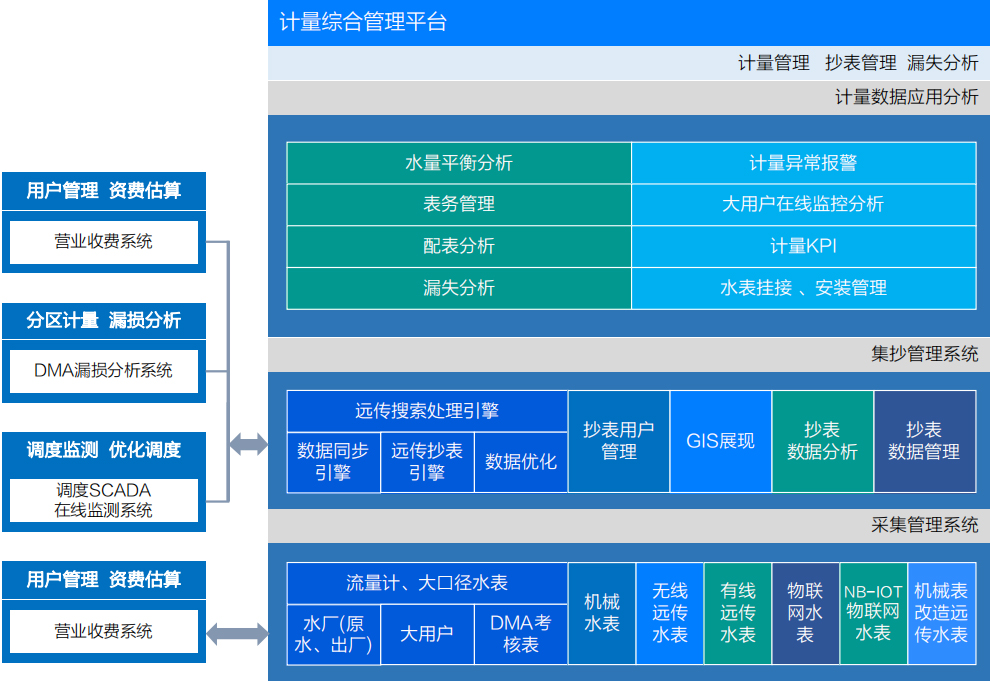Viewport: 990px width, 682px height.
Task: Open 抄表数据分析 block
Action: click(x=822, y=441)
